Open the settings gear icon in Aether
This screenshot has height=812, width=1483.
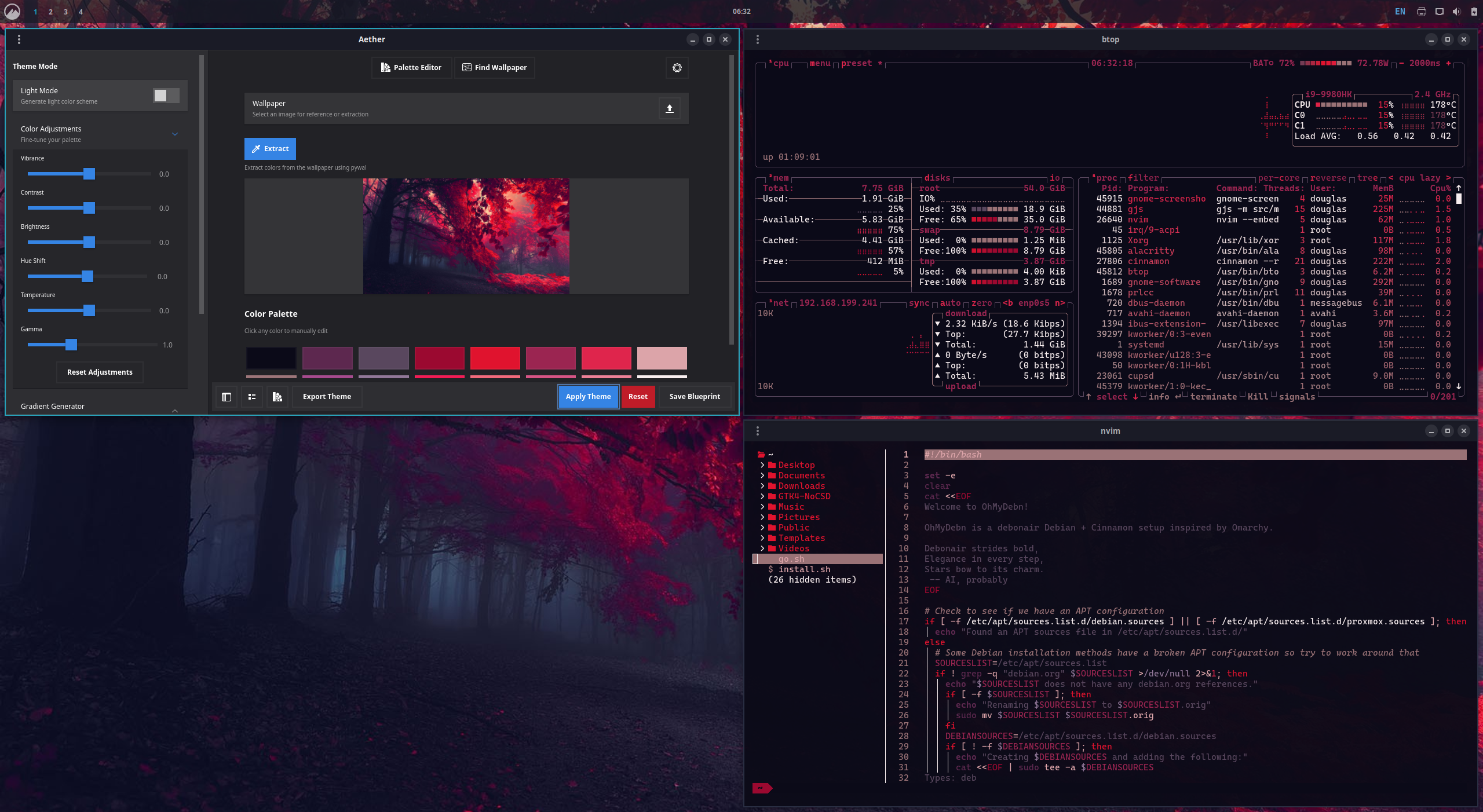click(677, 68)
